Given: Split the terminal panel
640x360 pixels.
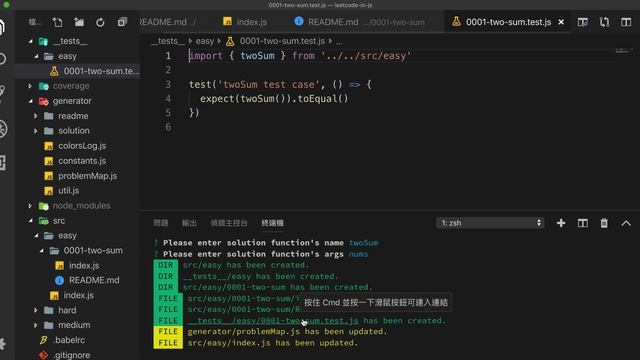Looking at the screenshot, I should pos(583,223).
